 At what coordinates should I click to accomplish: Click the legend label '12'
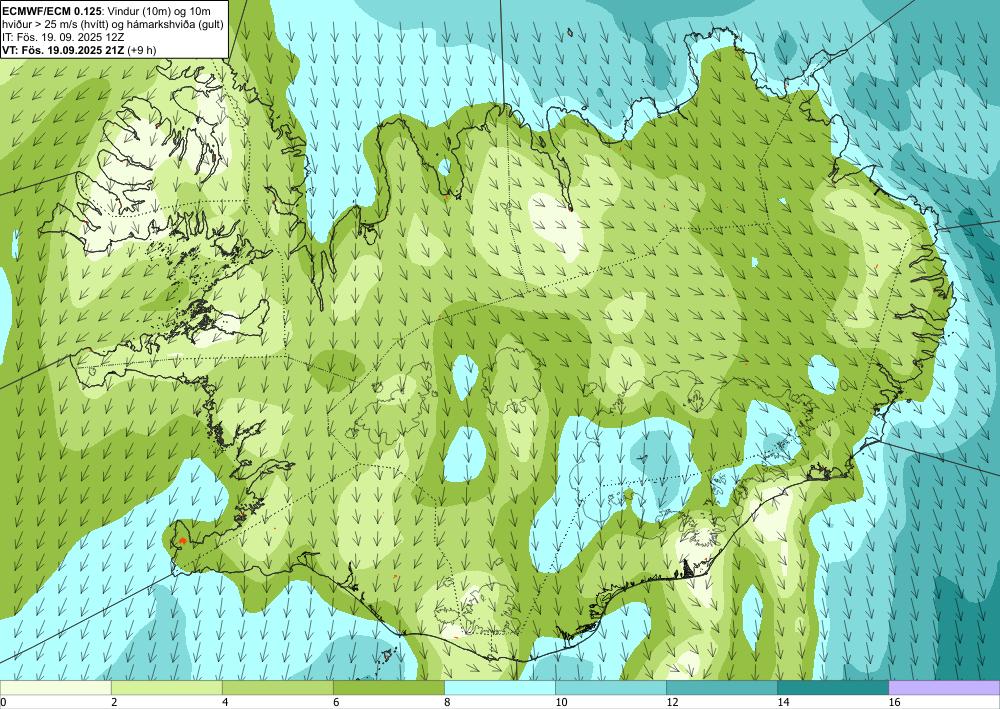pos(672,702)
